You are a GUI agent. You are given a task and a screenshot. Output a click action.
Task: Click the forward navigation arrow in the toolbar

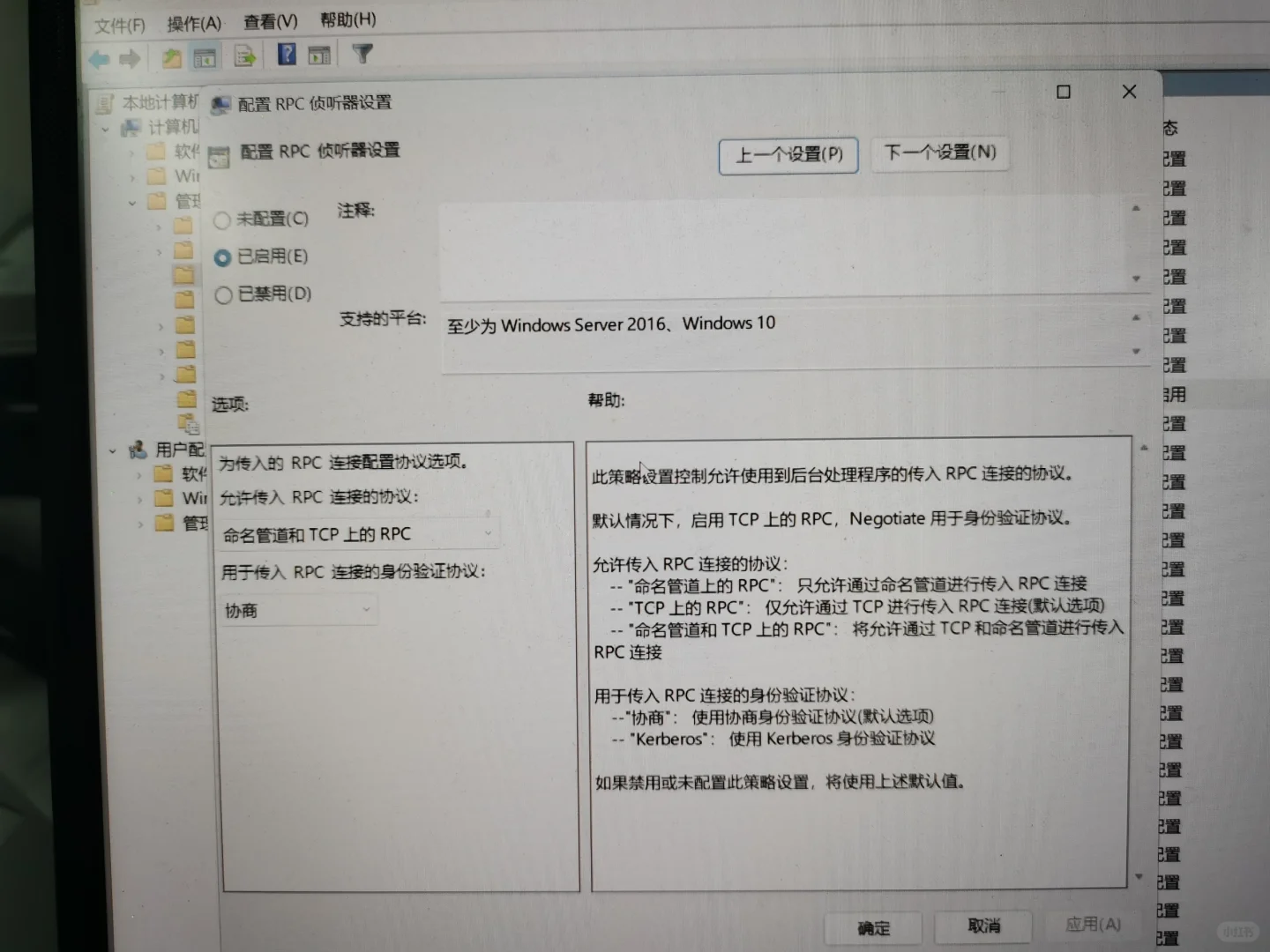pyautogui.click(x=130, y=58)
